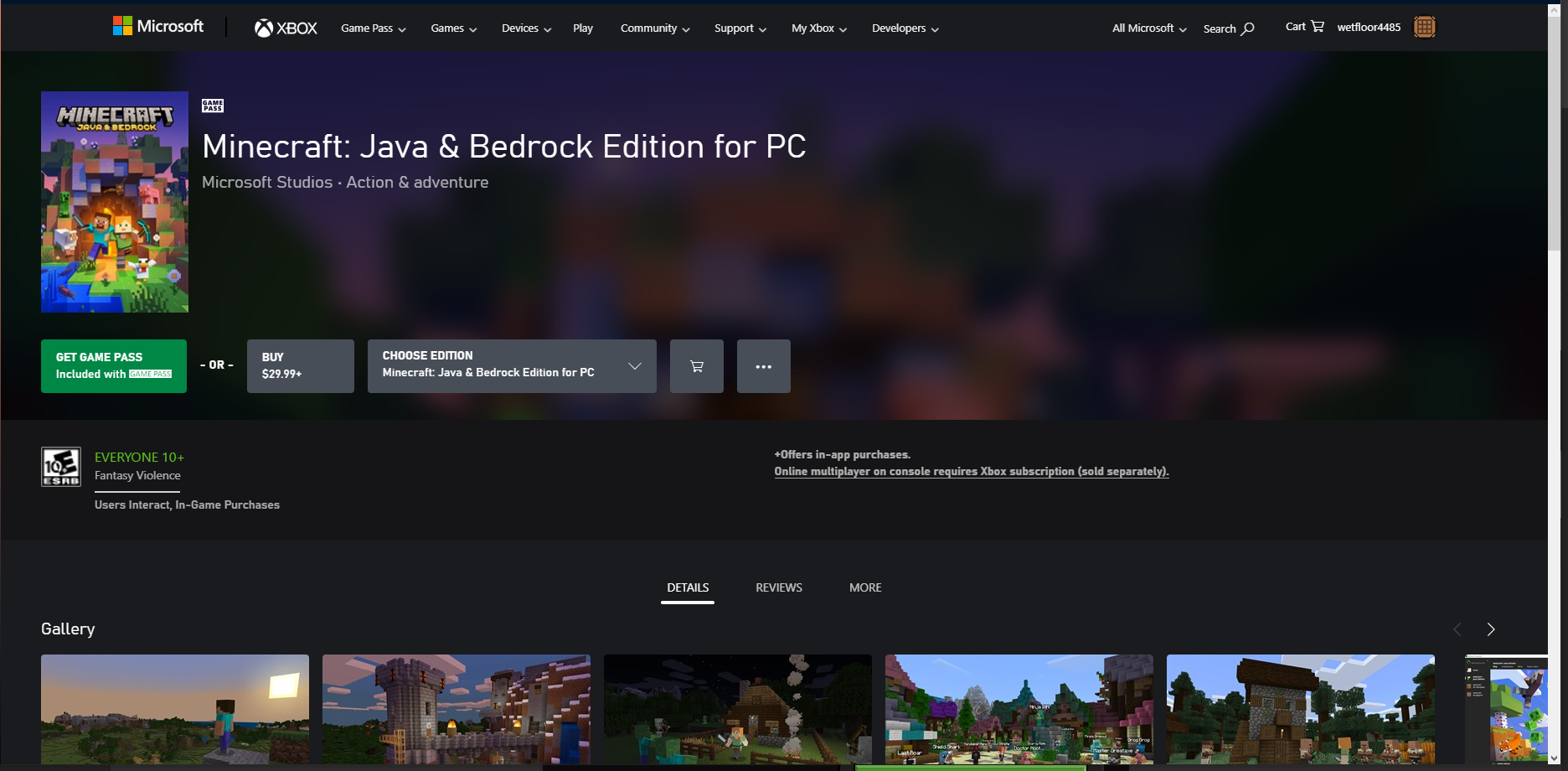Open the Xbox home logo
The image size is (1568, 771).
(286, 28)
